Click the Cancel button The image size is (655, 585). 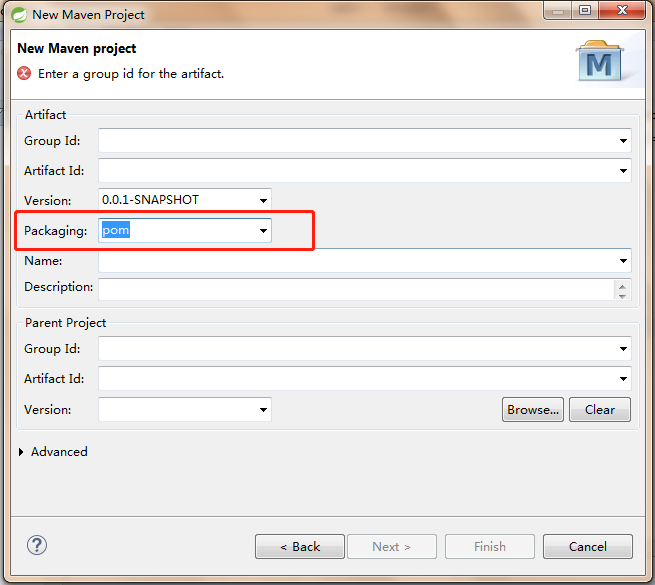click(588, 547)
